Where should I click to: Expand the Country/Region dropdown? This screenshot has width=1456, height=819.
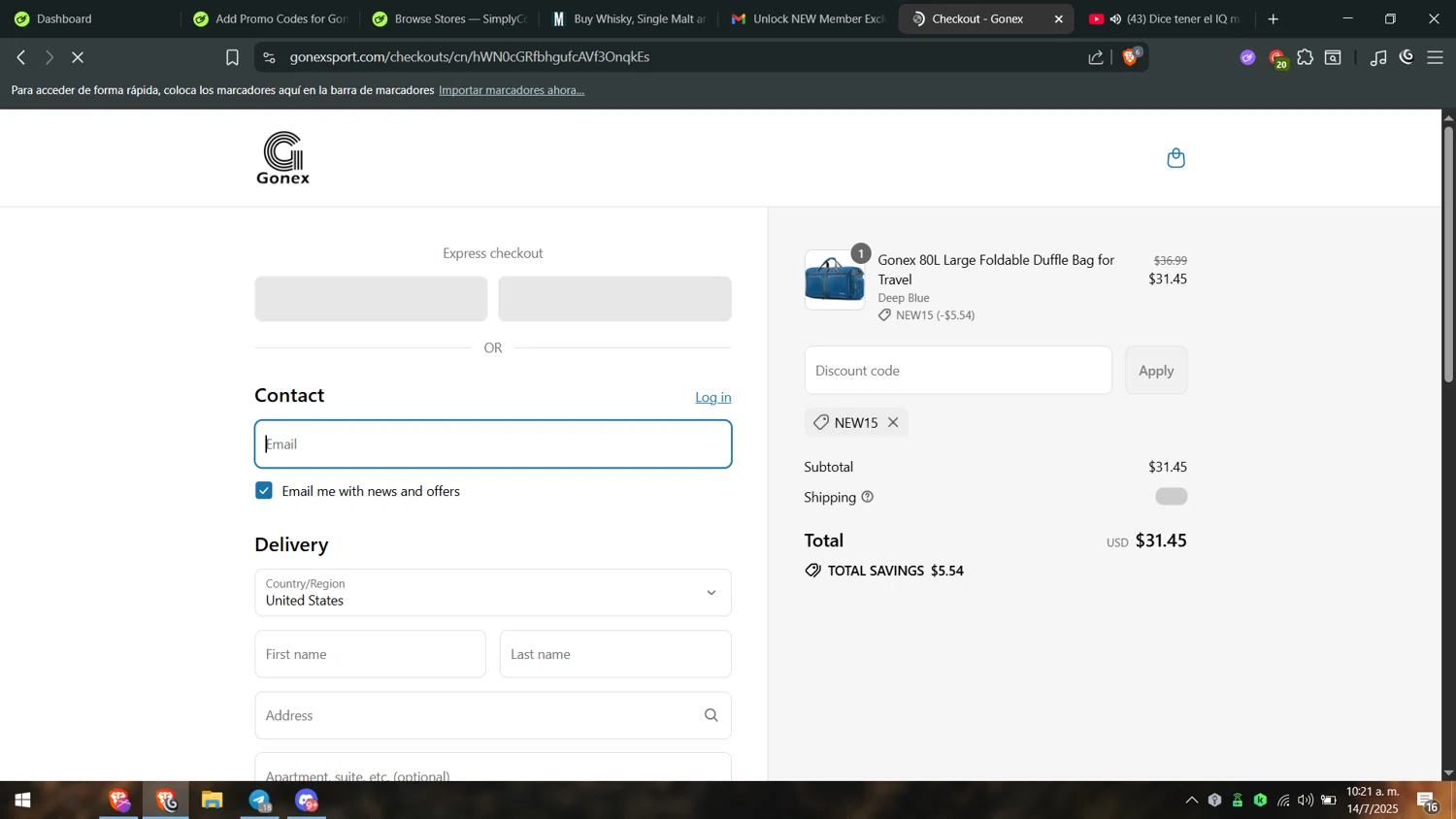coord(493,592)
